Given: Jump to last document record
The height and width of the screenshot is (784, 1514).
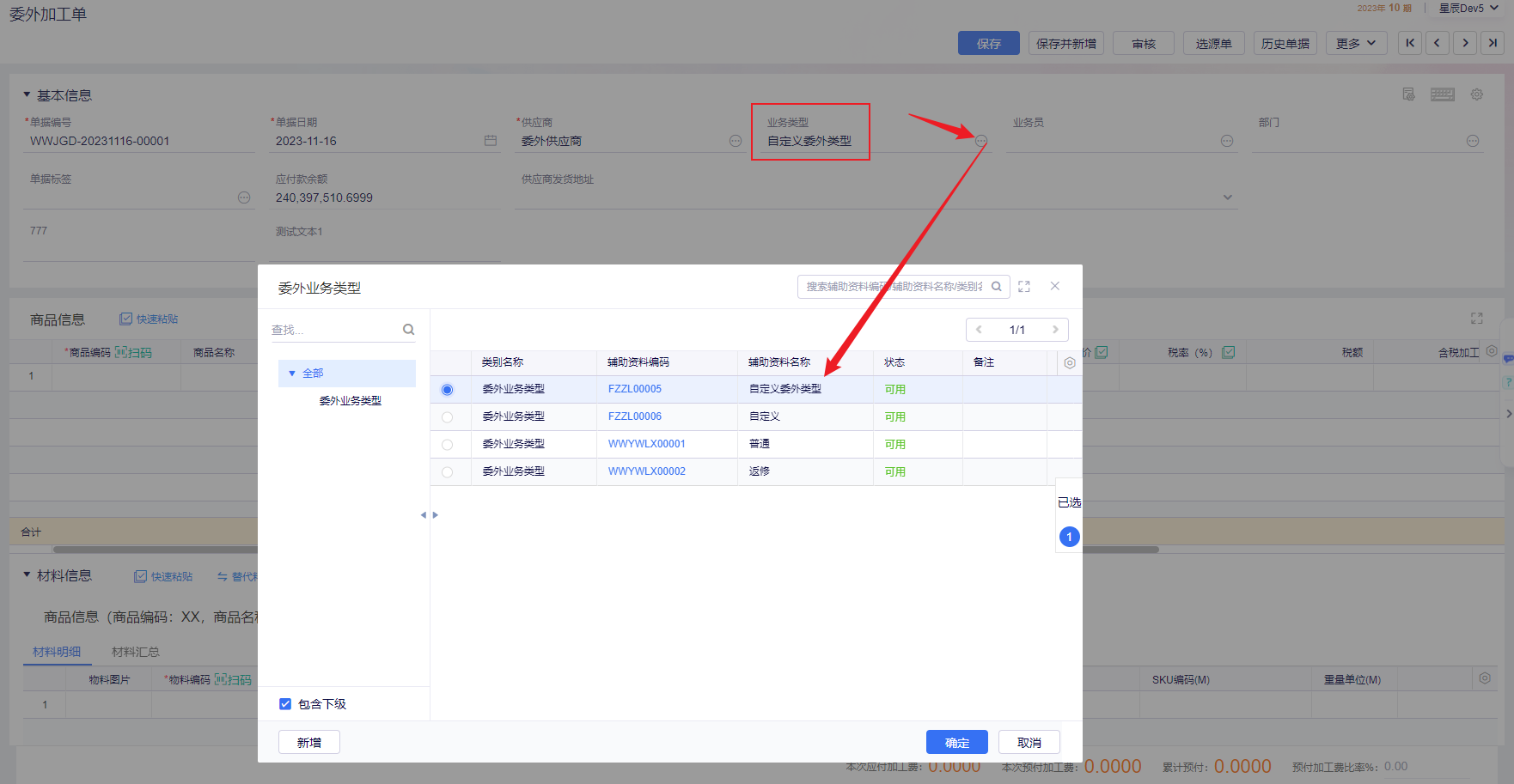Looking at the screenshot, I should coord(1493,43).
